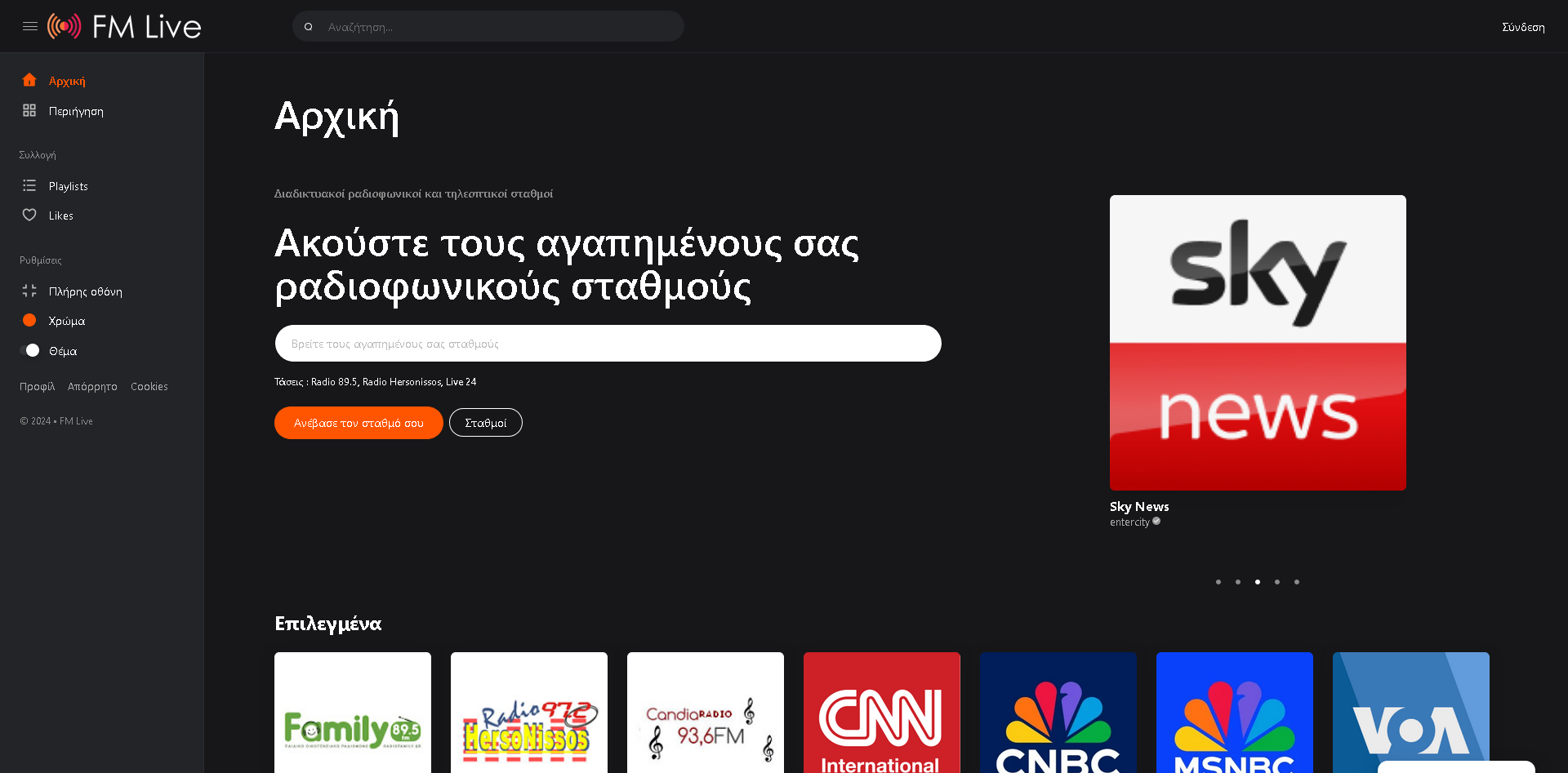Go to first carousel dot
1568x773 pixels.
[1218, 582]
